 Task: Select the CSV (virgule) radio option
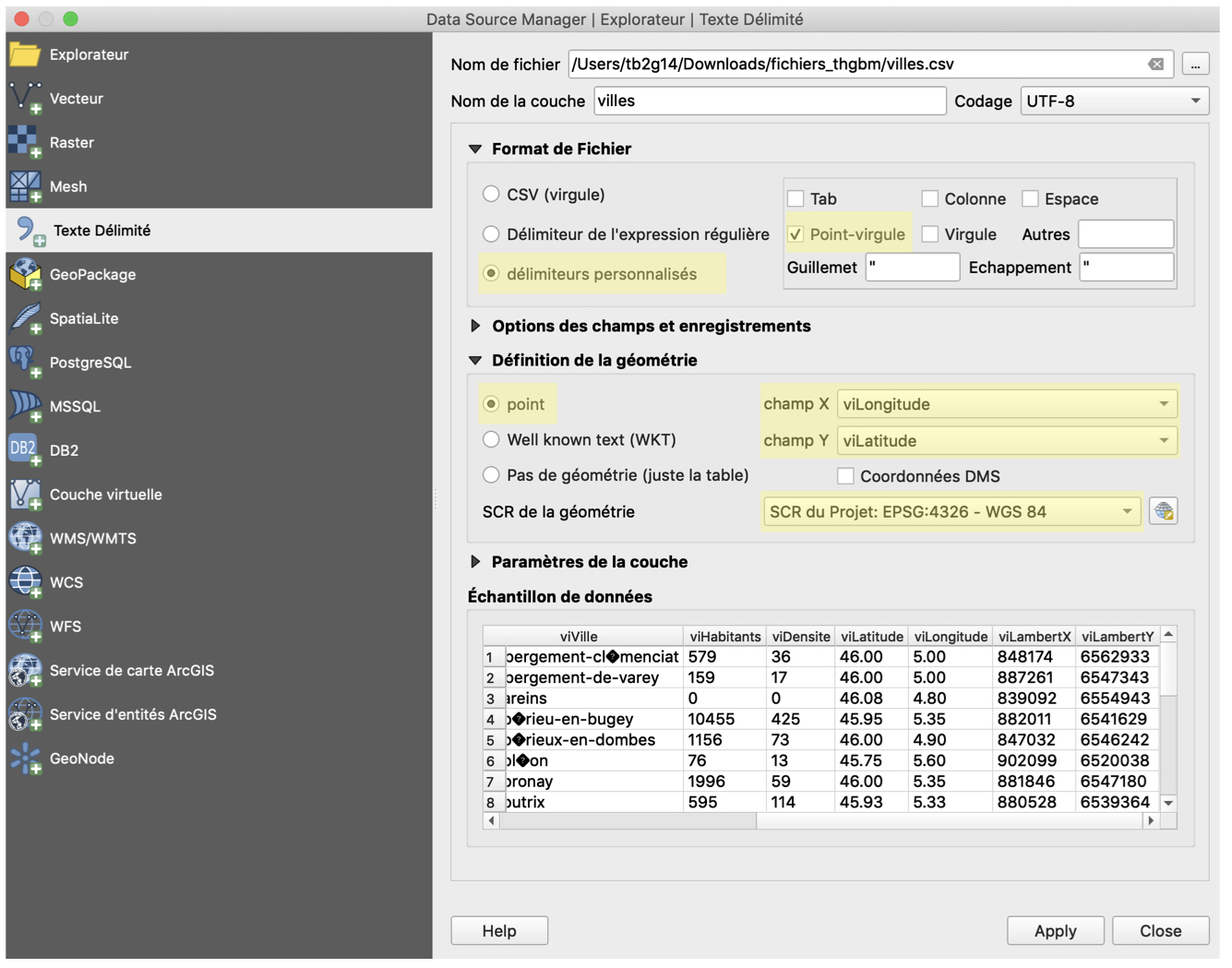click(491, 195)
